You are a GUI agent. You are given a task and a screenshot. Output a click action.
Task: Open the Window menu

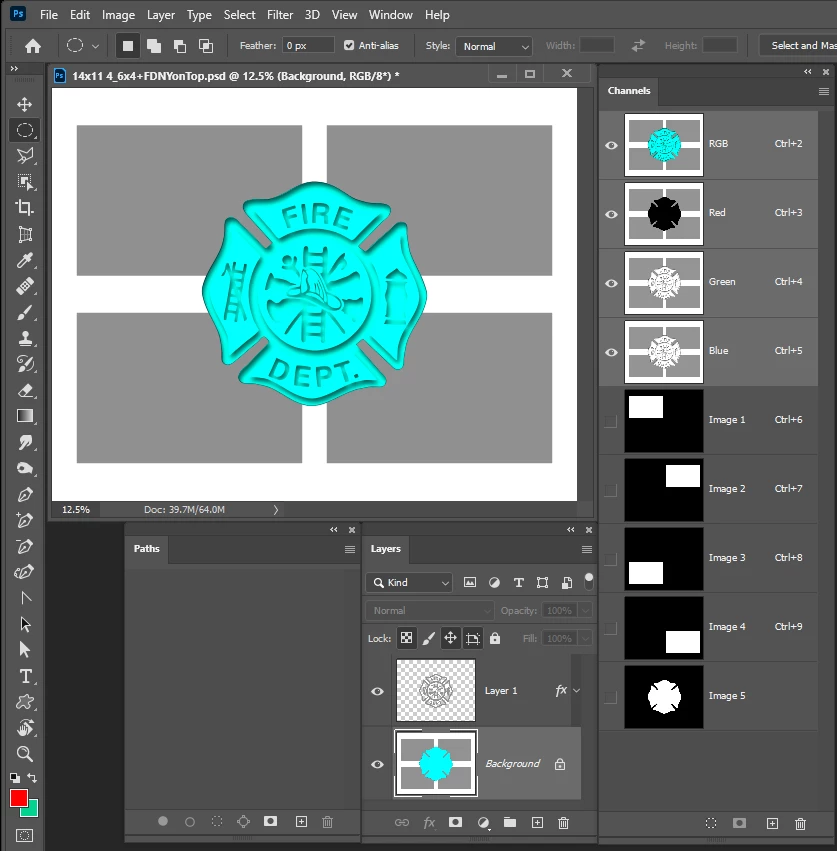coord(391,15)
